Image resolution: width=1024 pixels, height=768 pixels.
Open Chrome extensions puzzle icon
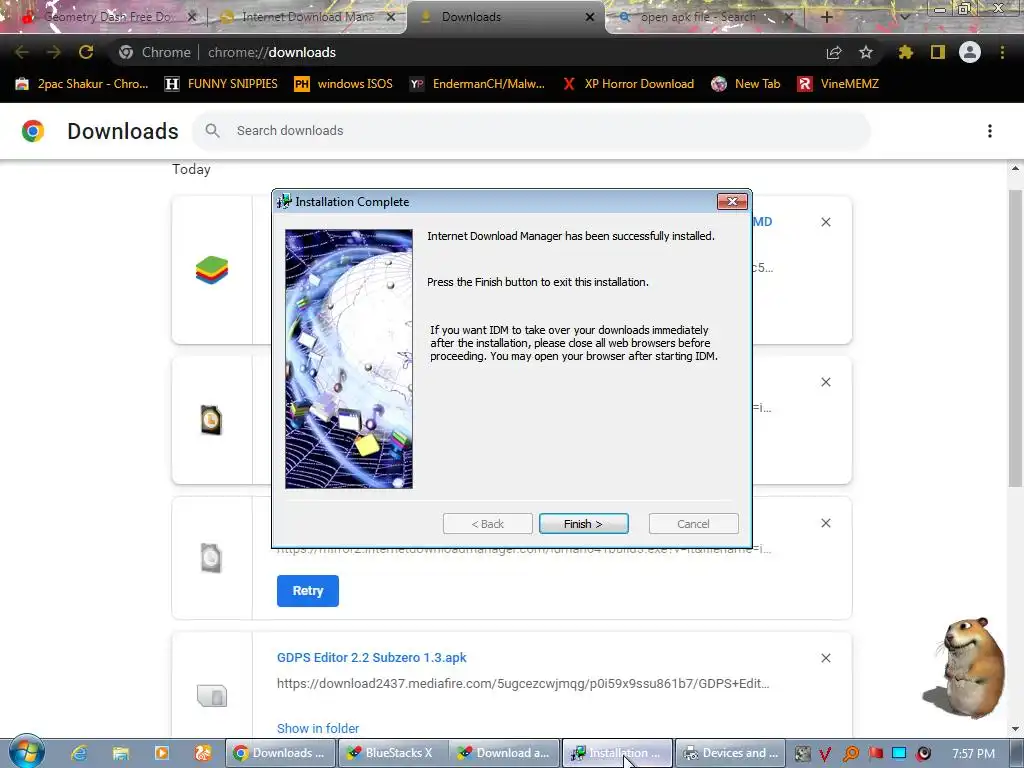point(905,52)
